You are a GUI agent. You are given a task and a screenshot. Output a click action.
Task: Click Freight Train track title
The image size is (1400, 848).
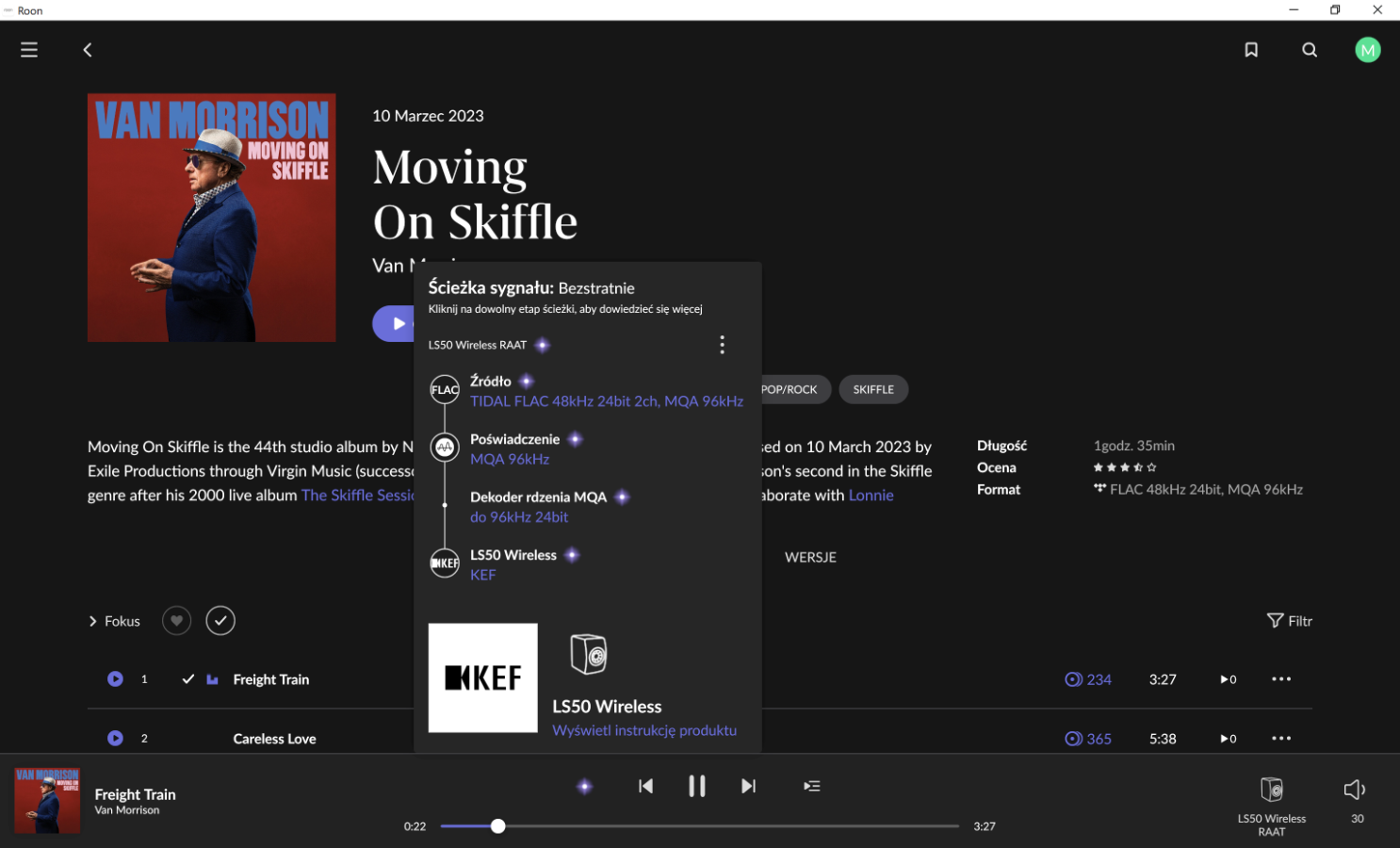pos(271,679)
